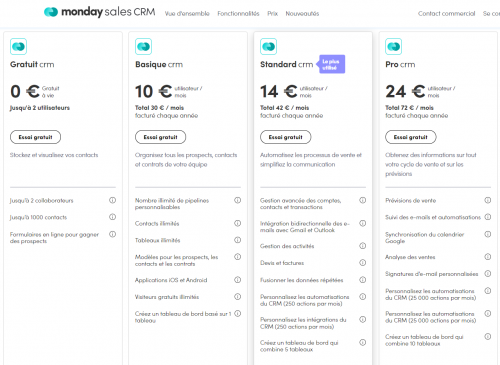The height and width of the screenshot is (365, 500).
Task: Show info for Modèles pour les prospects
Action: pos(238,257)
